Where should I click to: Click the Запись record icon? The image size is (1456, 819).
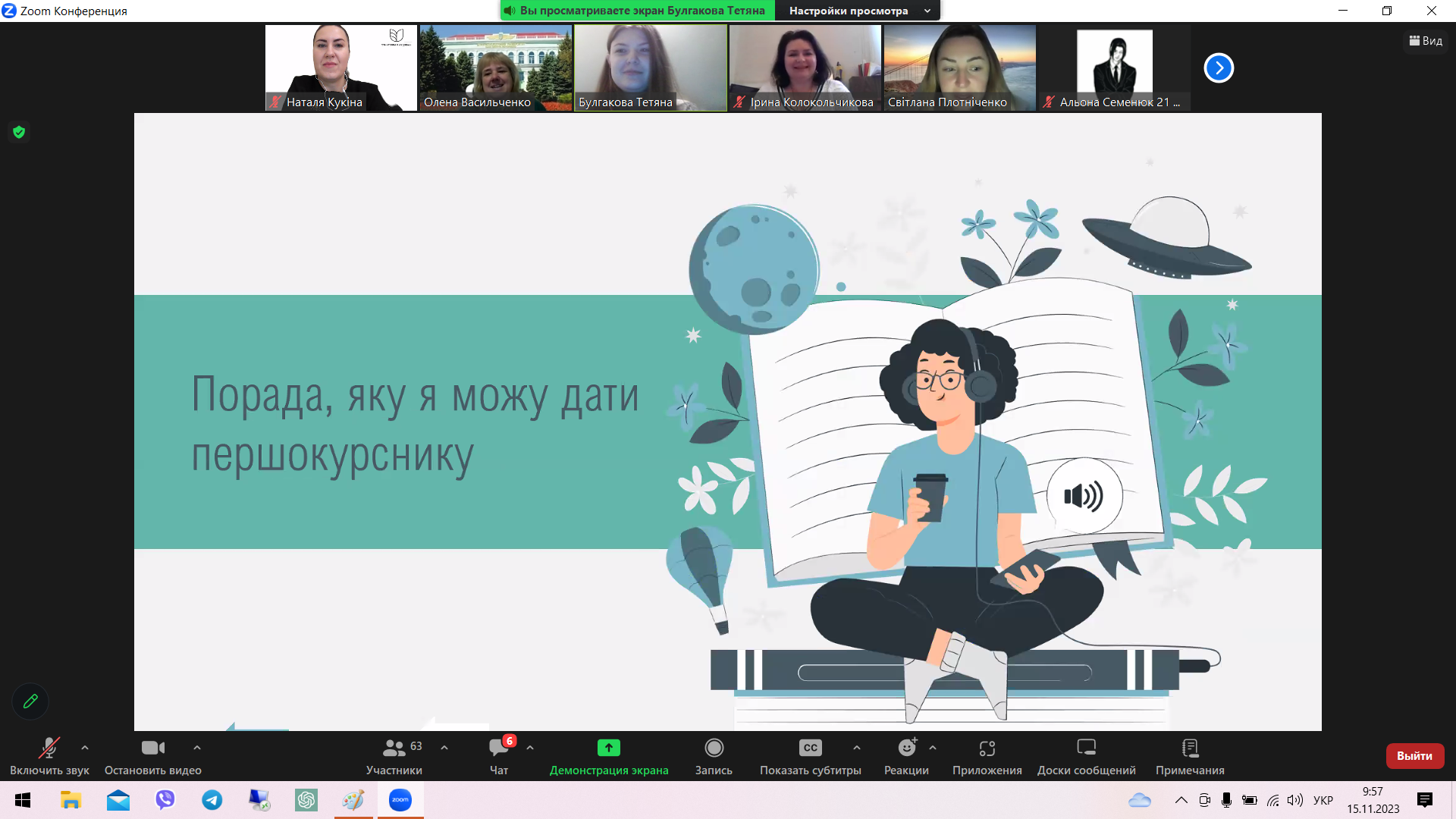[714, 748]
